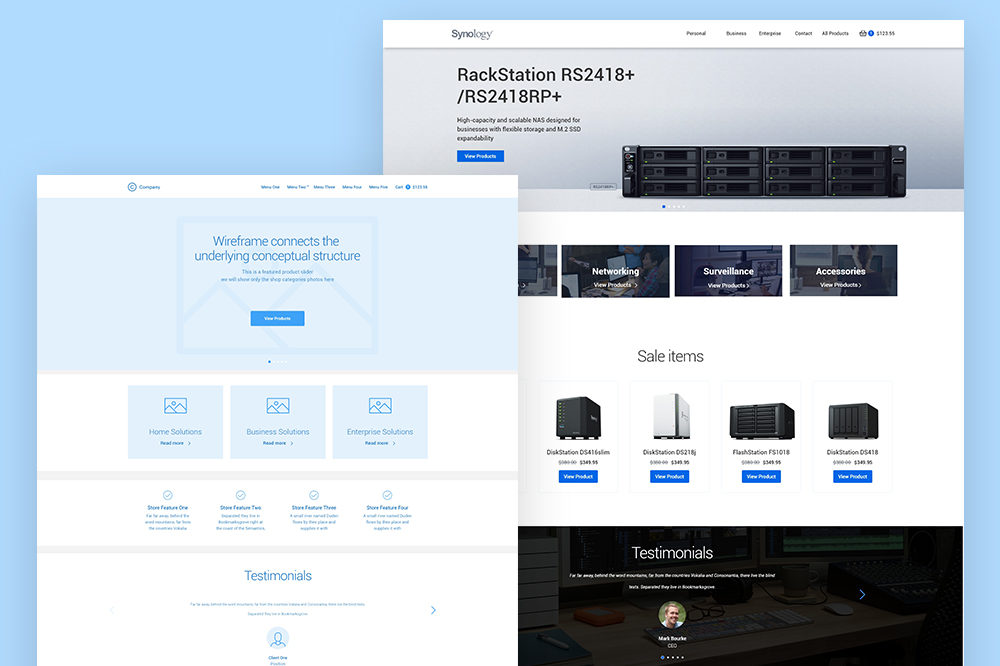Screen dimensions: 1000x666
Task: Click the RackStation server image
Action: 764,170
